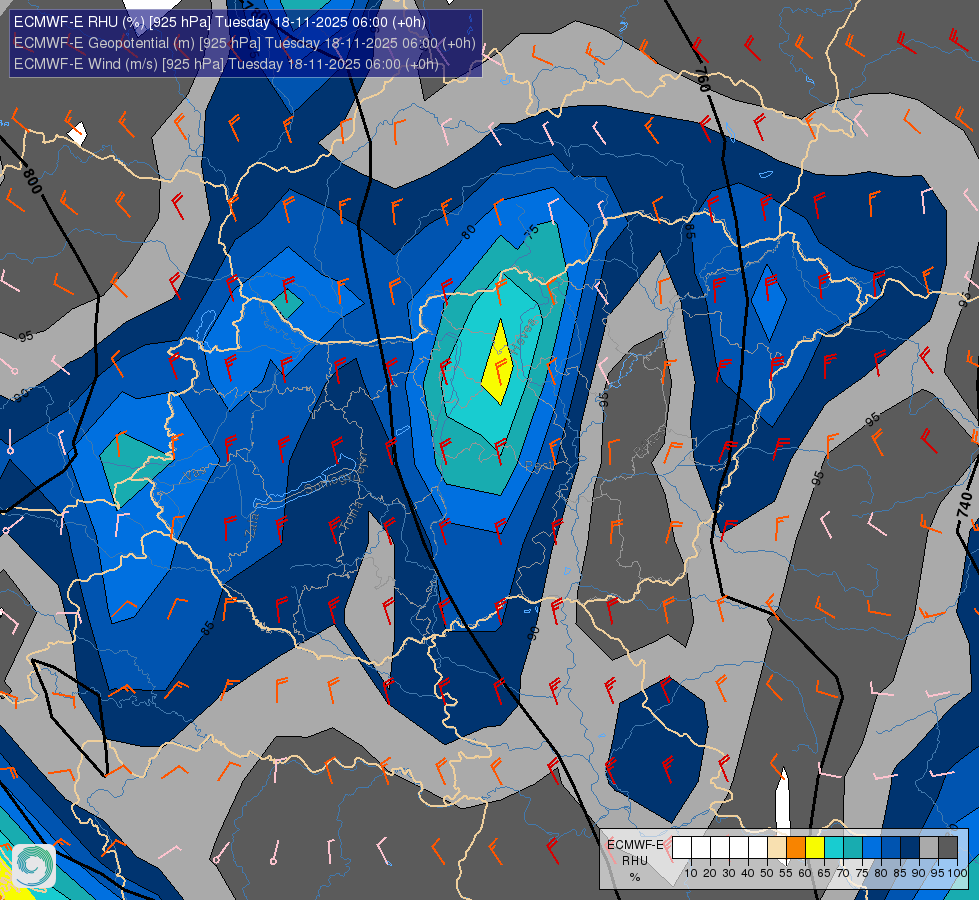Click the legend tick value 60

pos(805,873)
